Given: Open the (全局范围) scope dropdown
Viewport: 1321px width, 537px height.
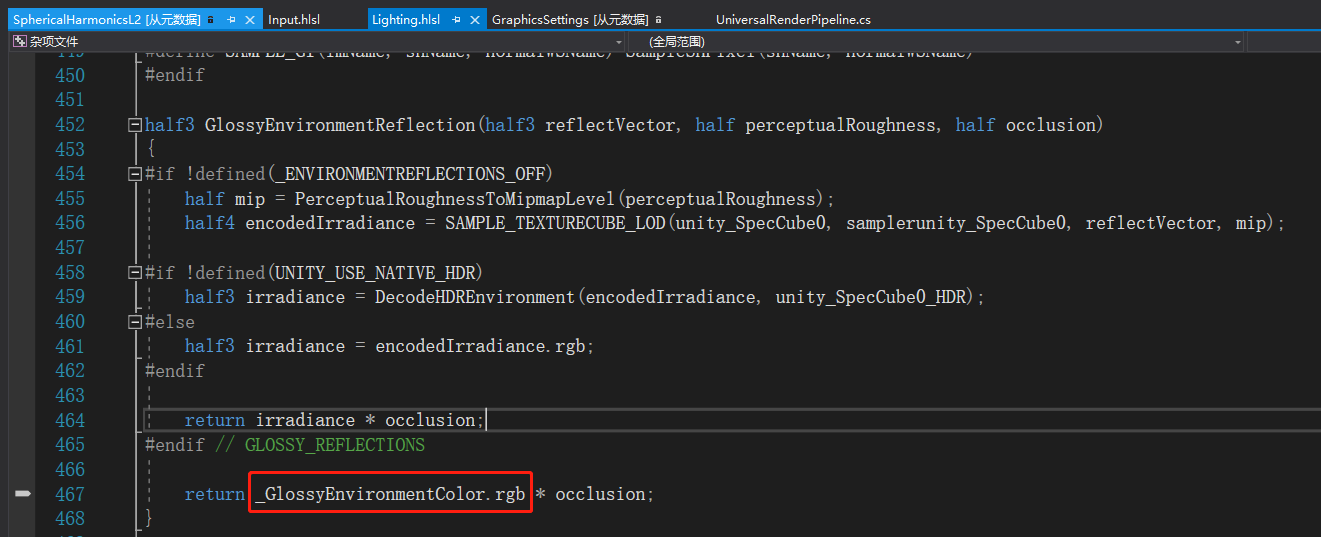Looking at the screenshot, I should click(937, 41).
